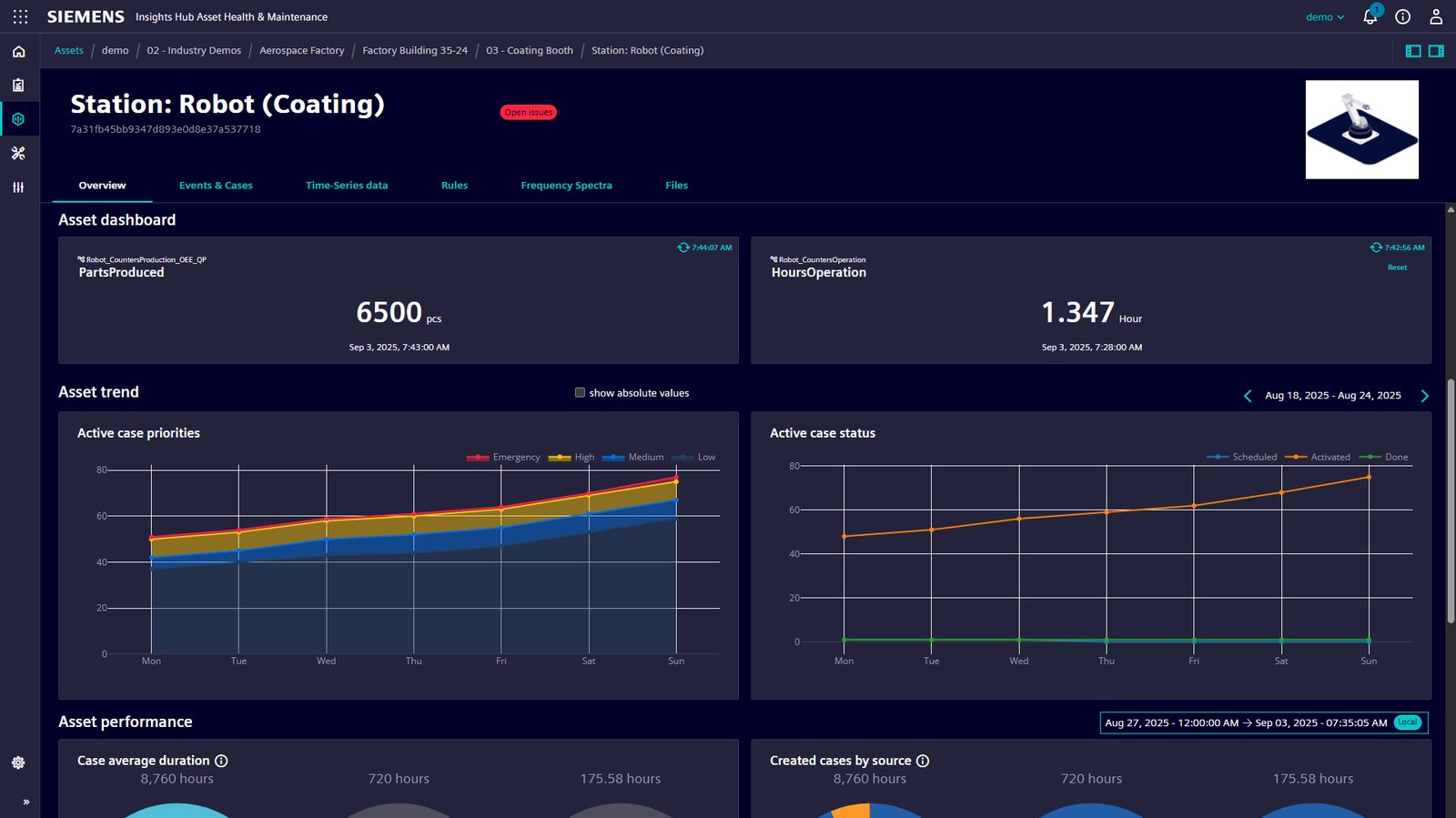
Task: Expand the sidebar with double chevron
Action: click(26, 802)
